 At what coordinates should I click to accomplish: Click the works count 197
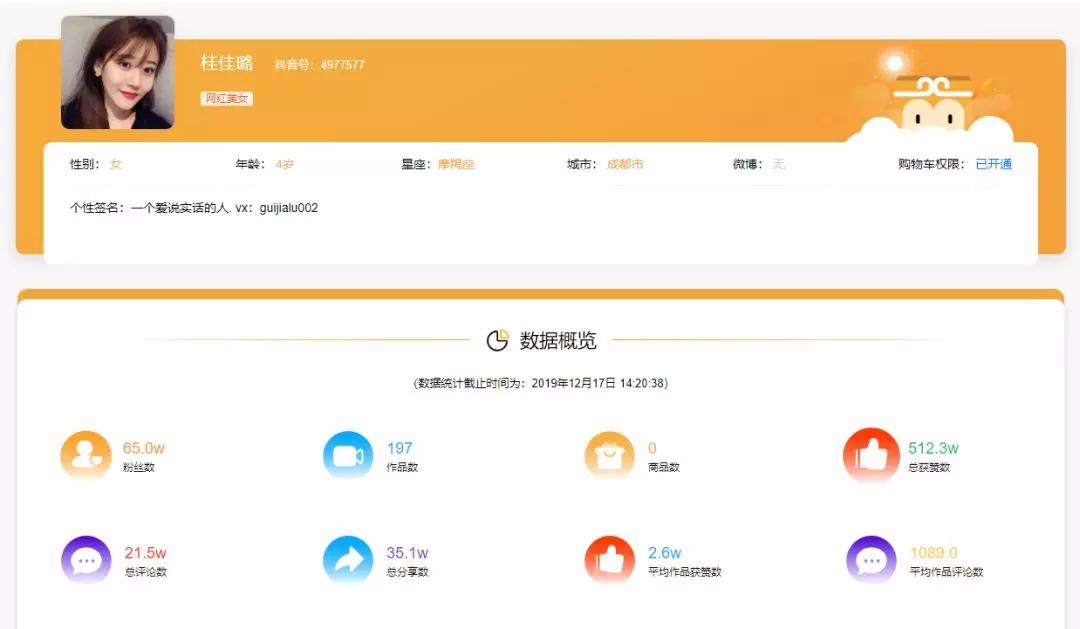pyautogui.click(x=399, y=448)
